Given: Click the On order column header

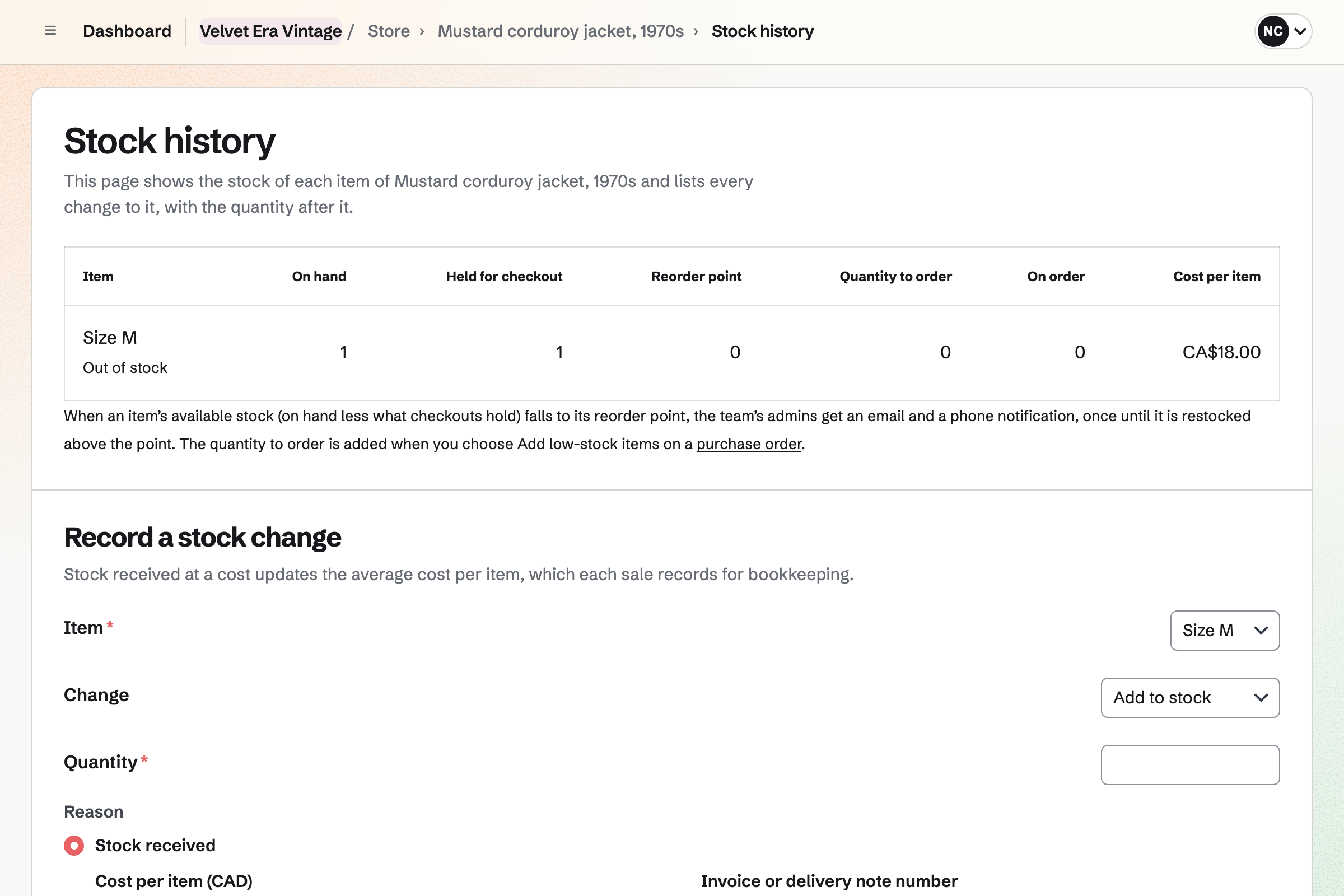Looking at the screenshot, I should tap(1056, 277).
